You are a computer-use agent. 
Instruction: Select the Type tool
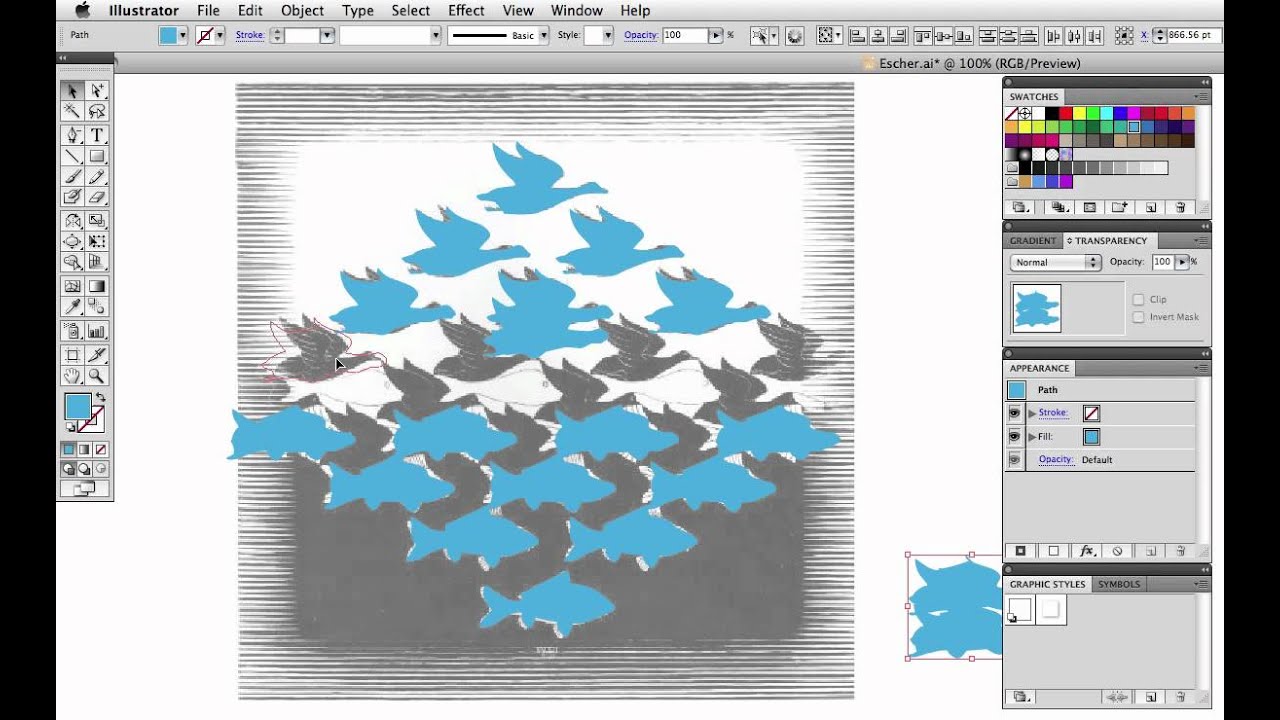(97, 133)
